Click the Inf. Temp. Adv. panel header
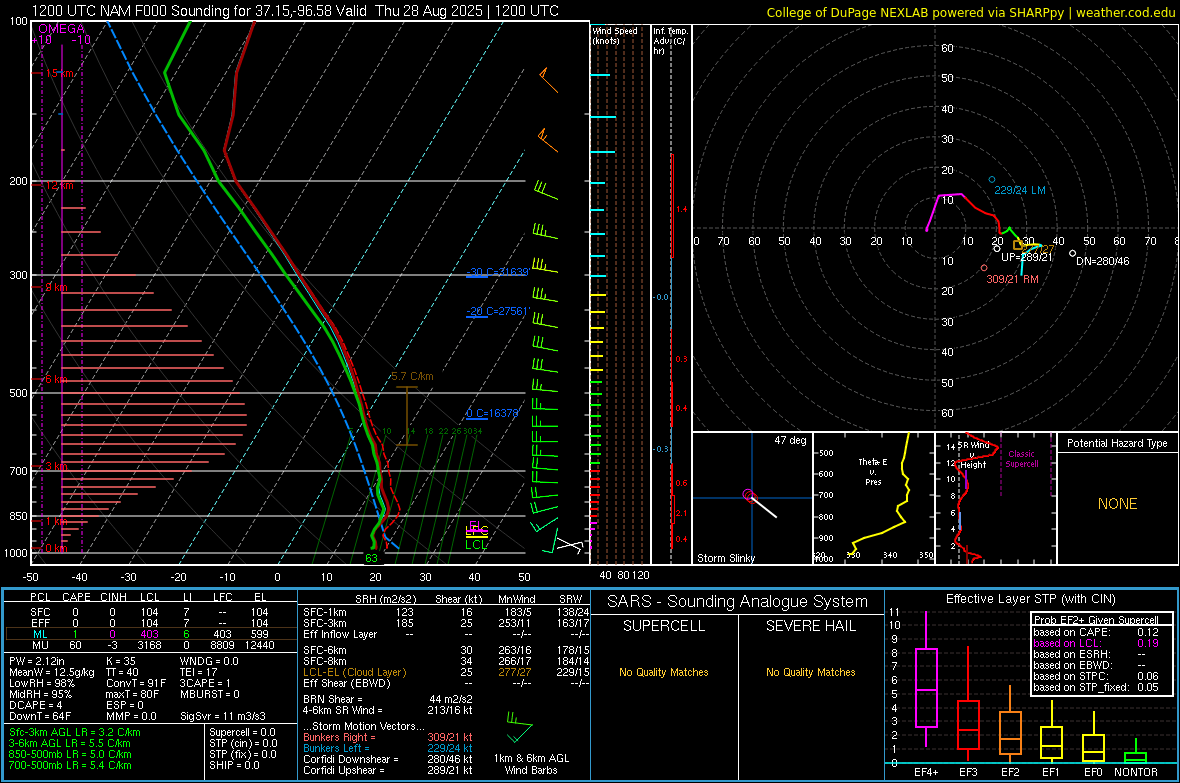Viewport: 1180px width, 783px height. coord(670,41)
